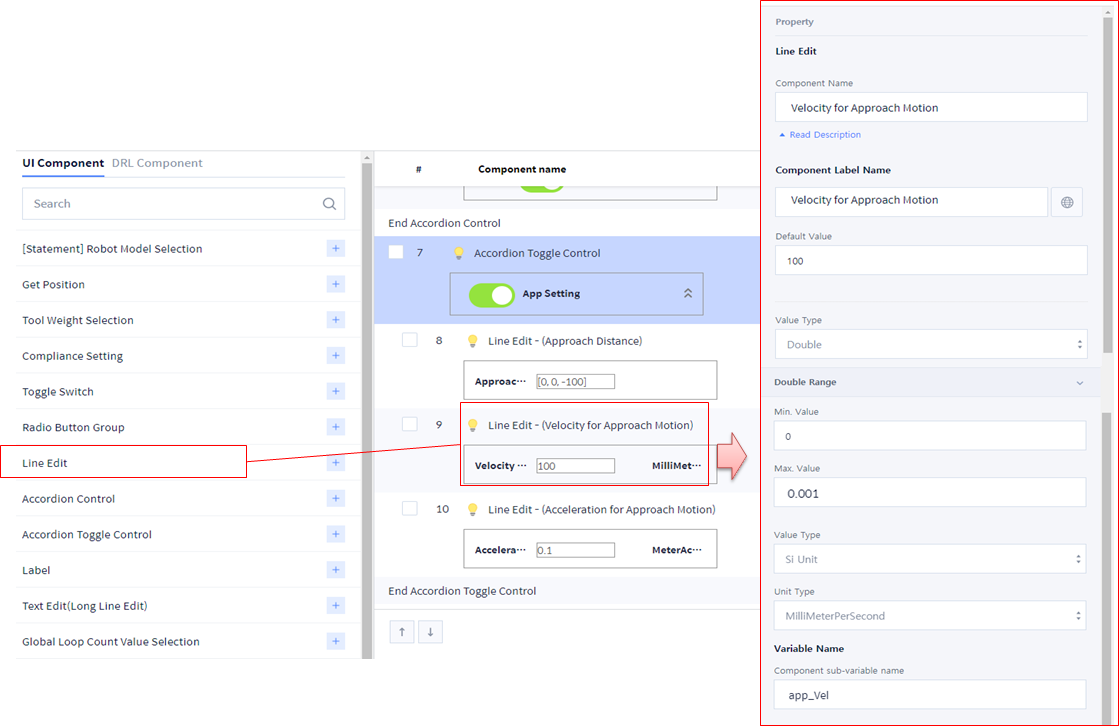The width and height of the screenshot is (1119, 726).
Task: Add the Get Position component with plus icon
Action: [x=335, y=285]
